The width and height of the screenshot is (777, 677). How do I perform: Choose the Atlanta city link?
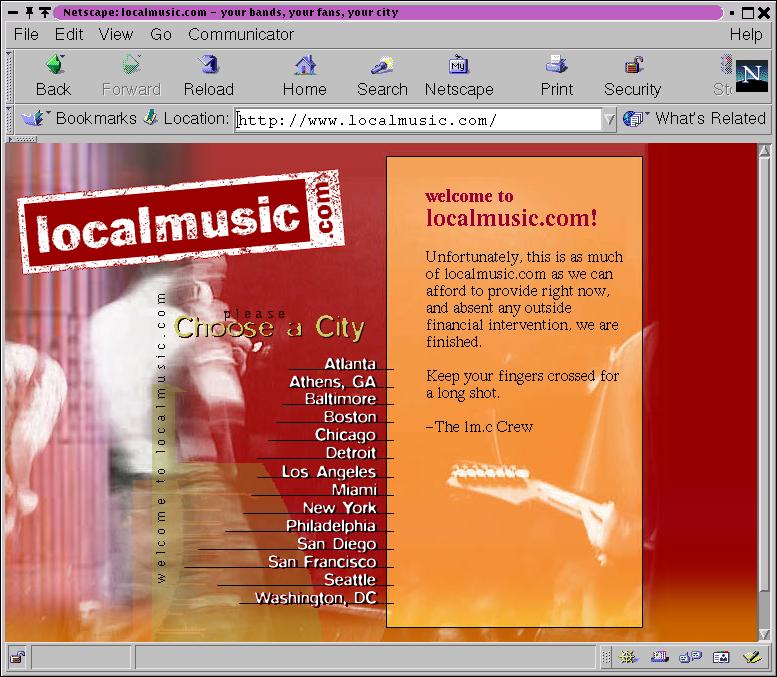click(350, 363)
